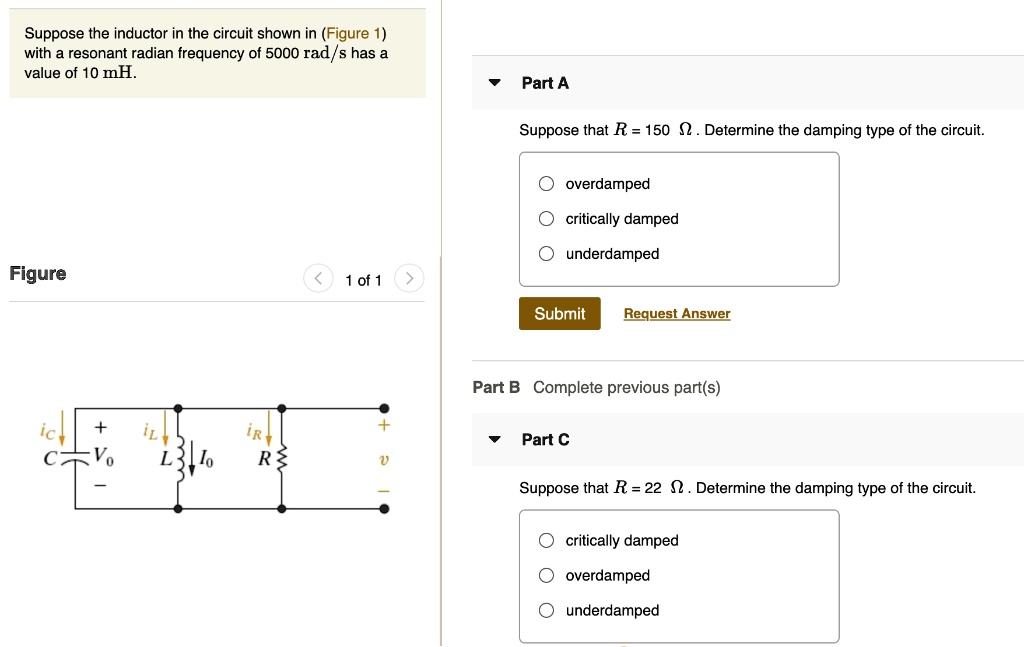
Task: Select underdamped in Part C
Action: [546, 610]
